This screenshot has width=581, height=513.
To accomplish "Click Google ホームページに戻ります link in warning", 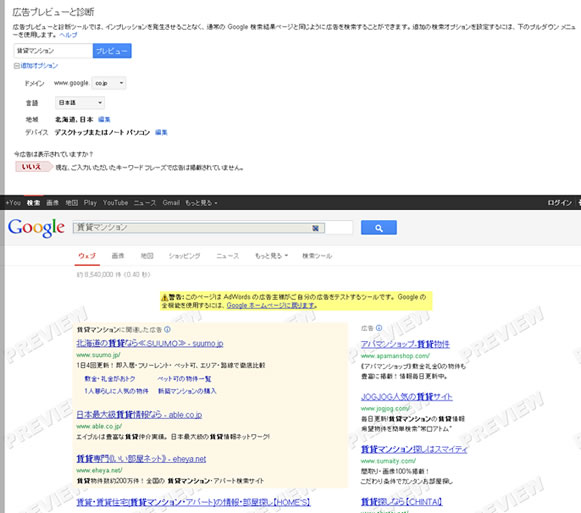I will (271, 305).
